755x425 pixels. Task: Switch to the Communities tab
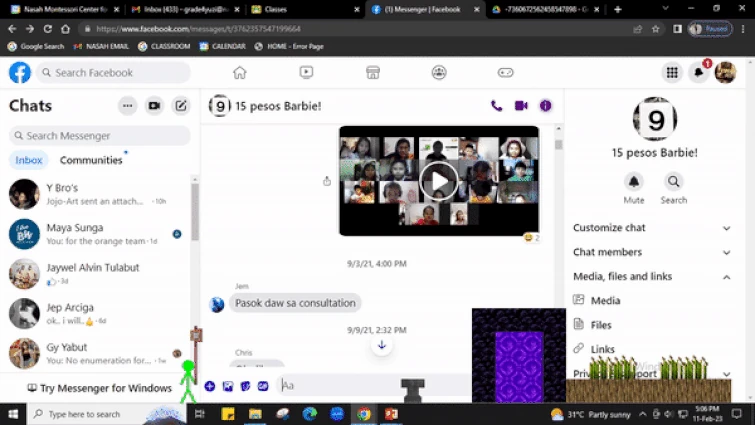point(91,160)
